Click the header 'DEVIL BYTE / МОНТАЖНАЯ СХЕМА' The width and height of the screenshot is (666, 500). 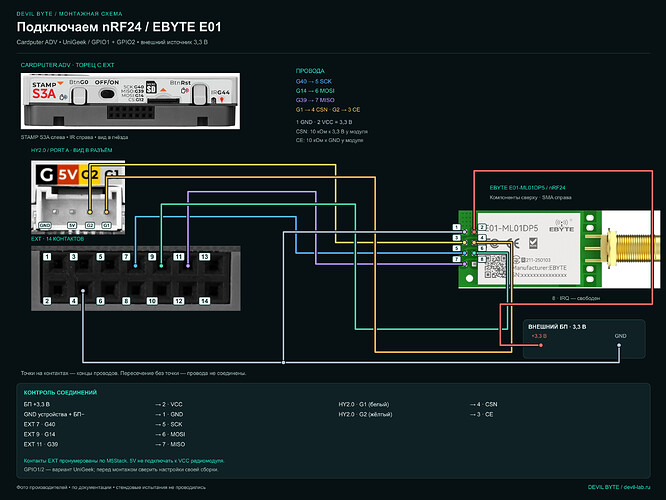69,14
